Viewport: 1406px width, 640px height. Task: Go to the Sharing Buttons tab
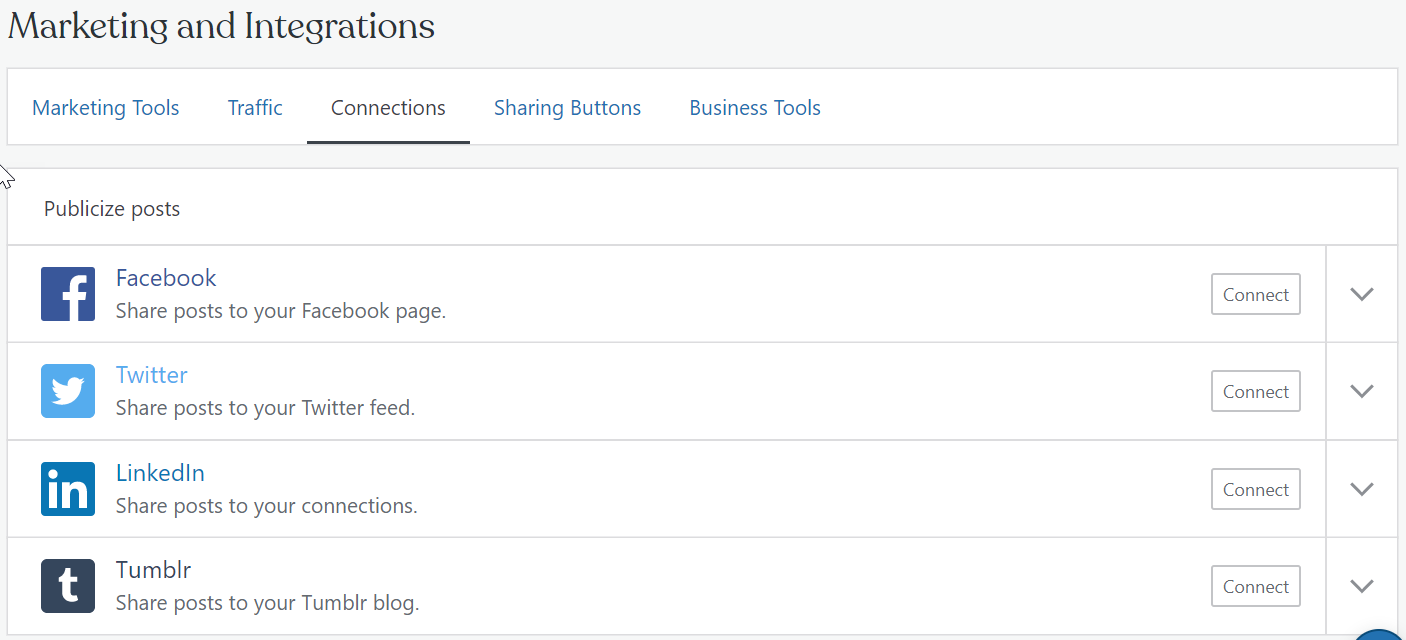(567, 108)
